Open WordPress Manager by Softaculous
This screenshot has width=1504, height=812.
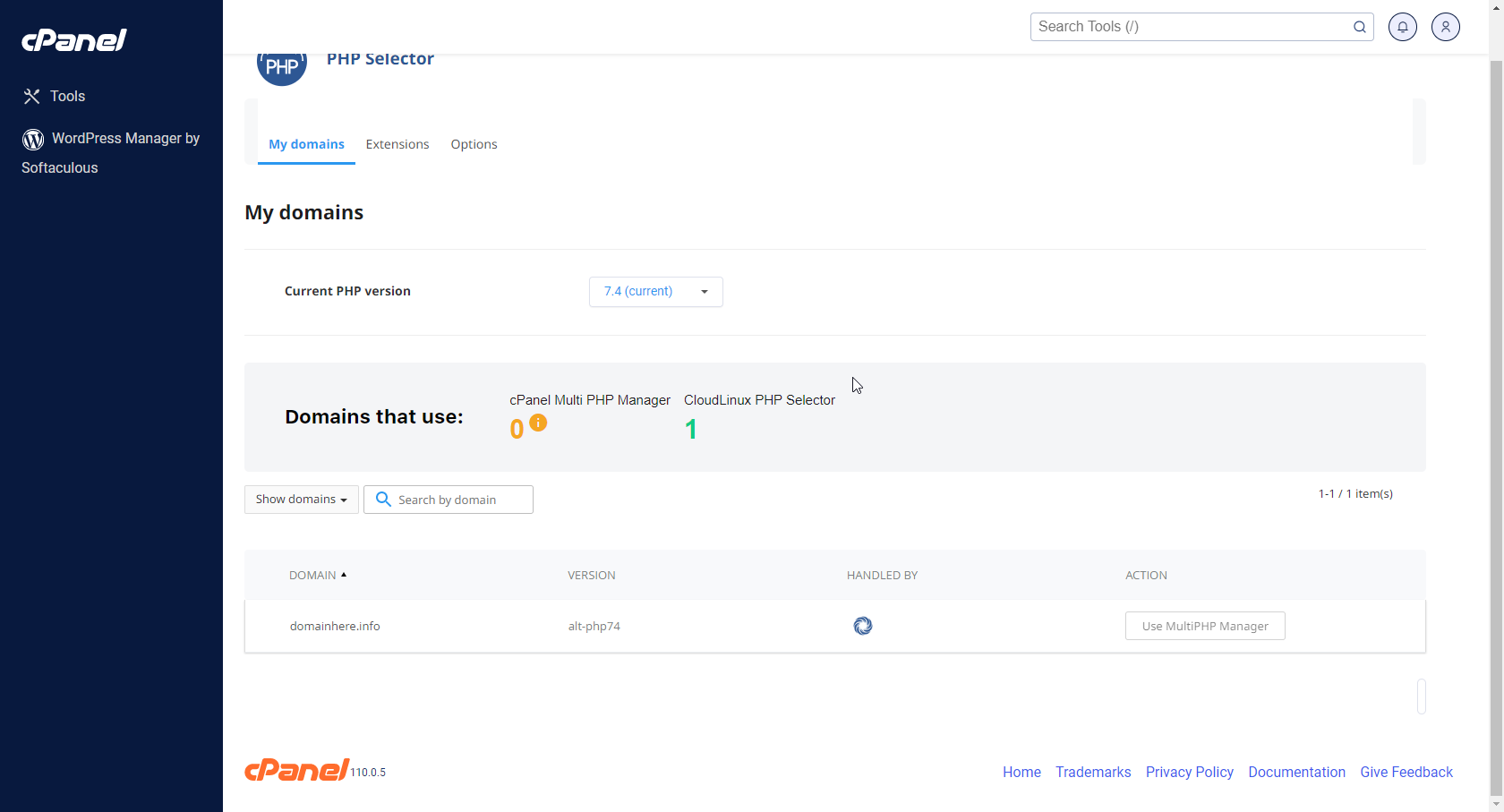111,152
